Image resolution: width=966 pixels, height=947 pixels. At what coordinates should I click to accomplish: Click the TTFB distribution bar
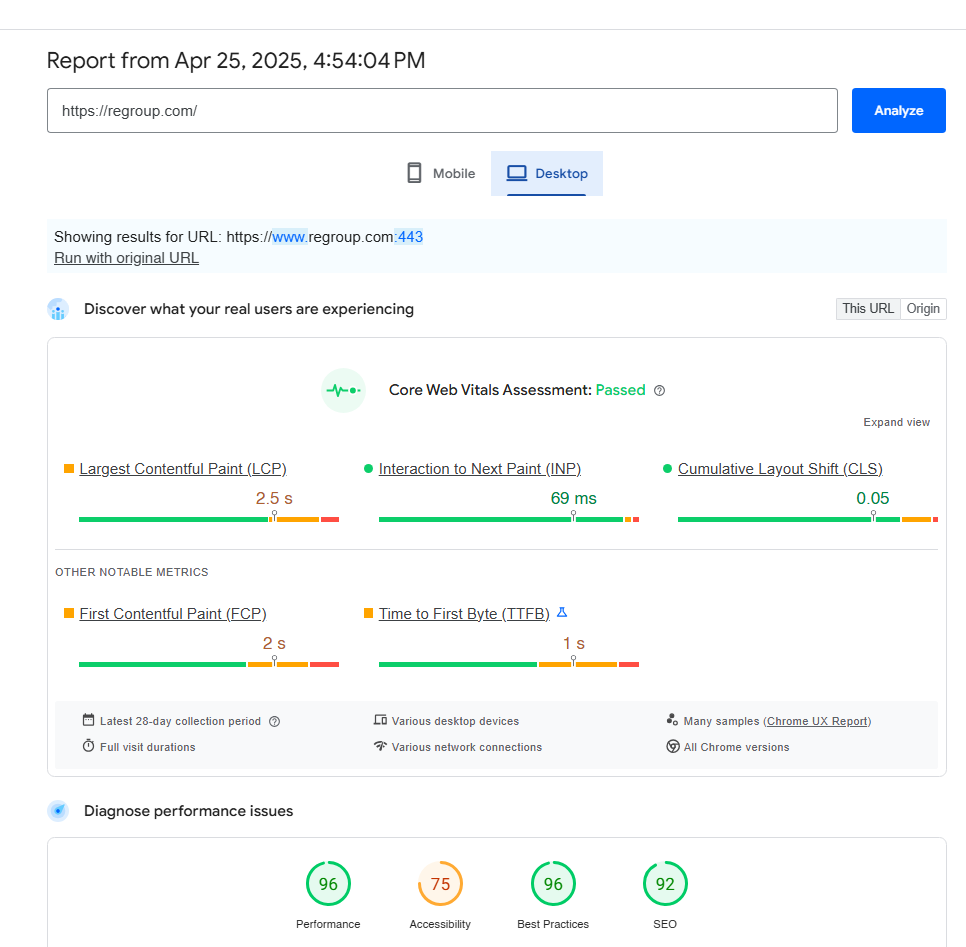tap(509, 664)
